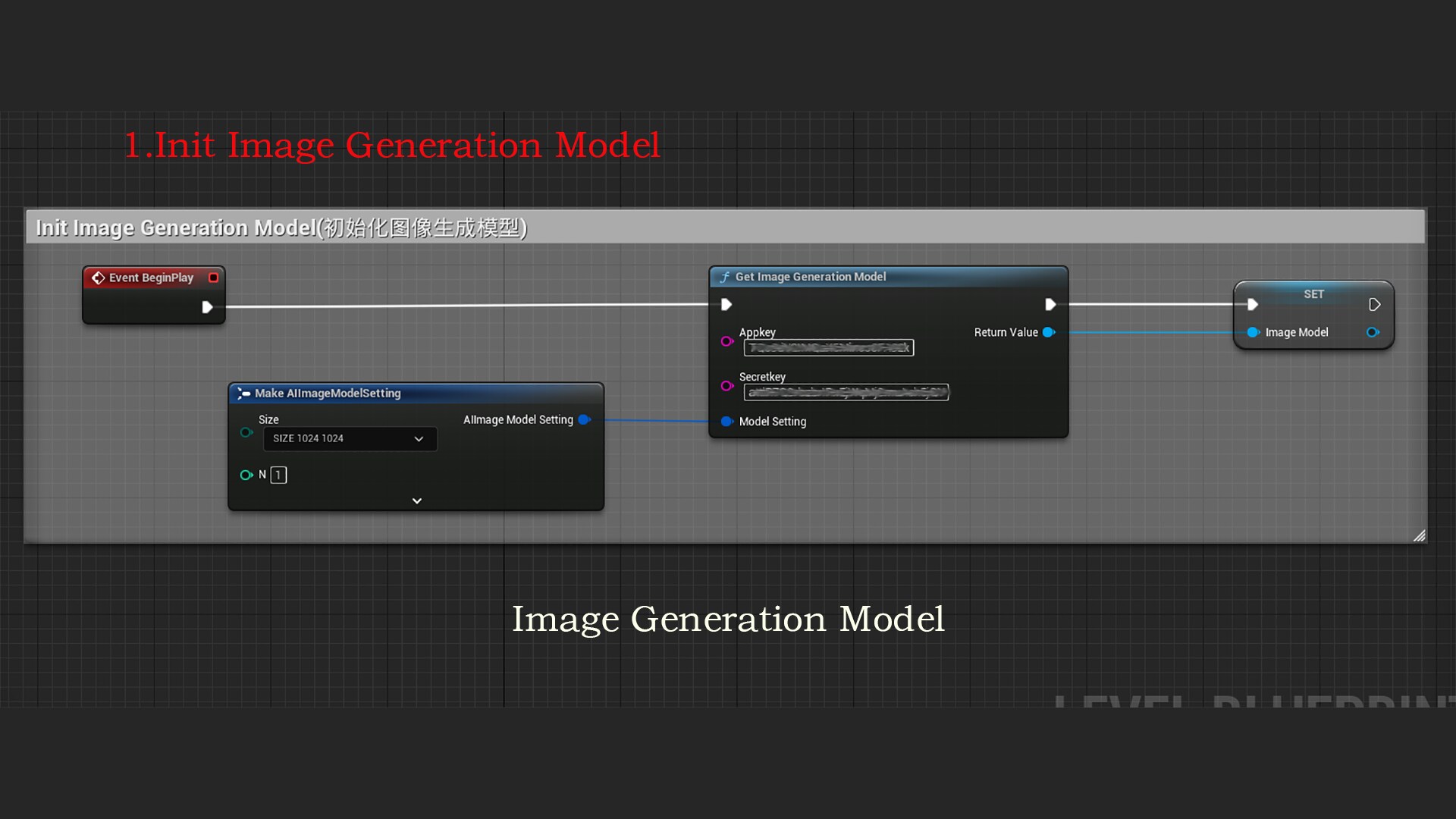Click the exec output pin on Event BeginPlay

(207, 307)
